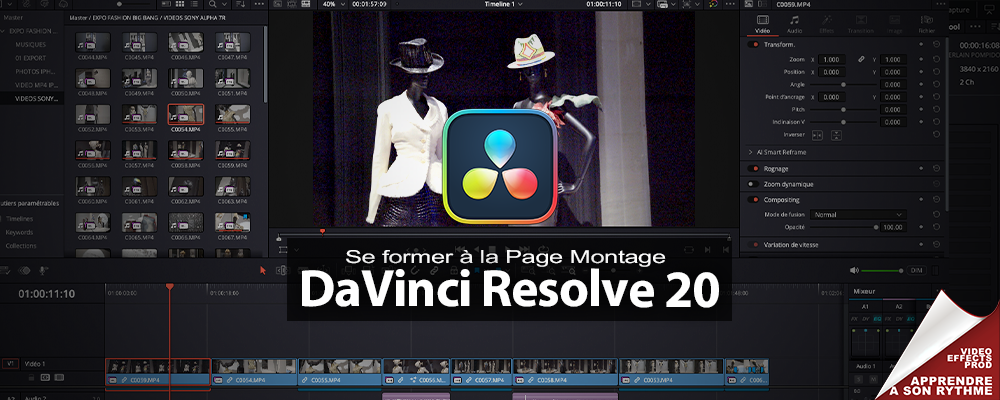Open the Keywords smart bin

[x=19, y=232]
